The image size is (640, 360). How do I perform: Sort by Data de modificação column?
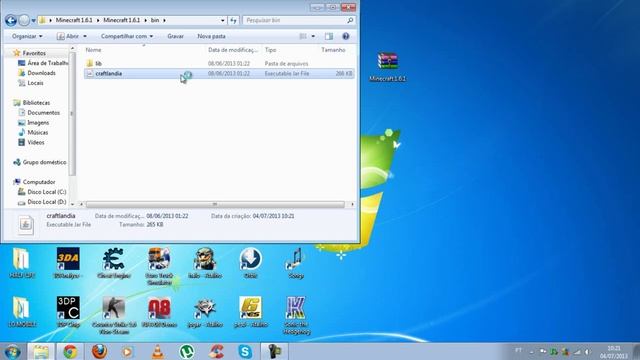[x=233, y=50]
